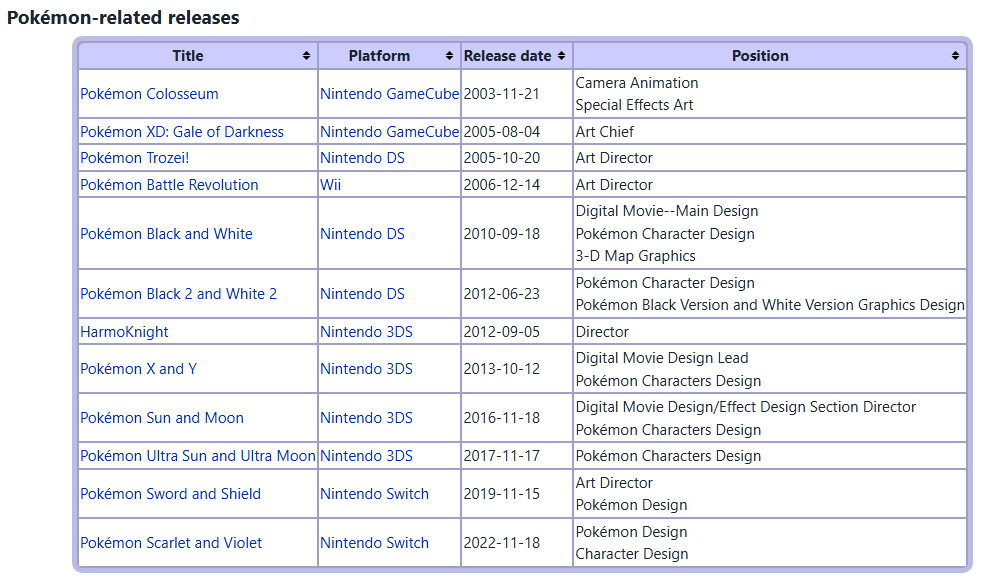Select the date 2016-11-18
Image resolution: width=993 pixels, height=585 pixels.
pyautogui.click(x=502, y=418)
